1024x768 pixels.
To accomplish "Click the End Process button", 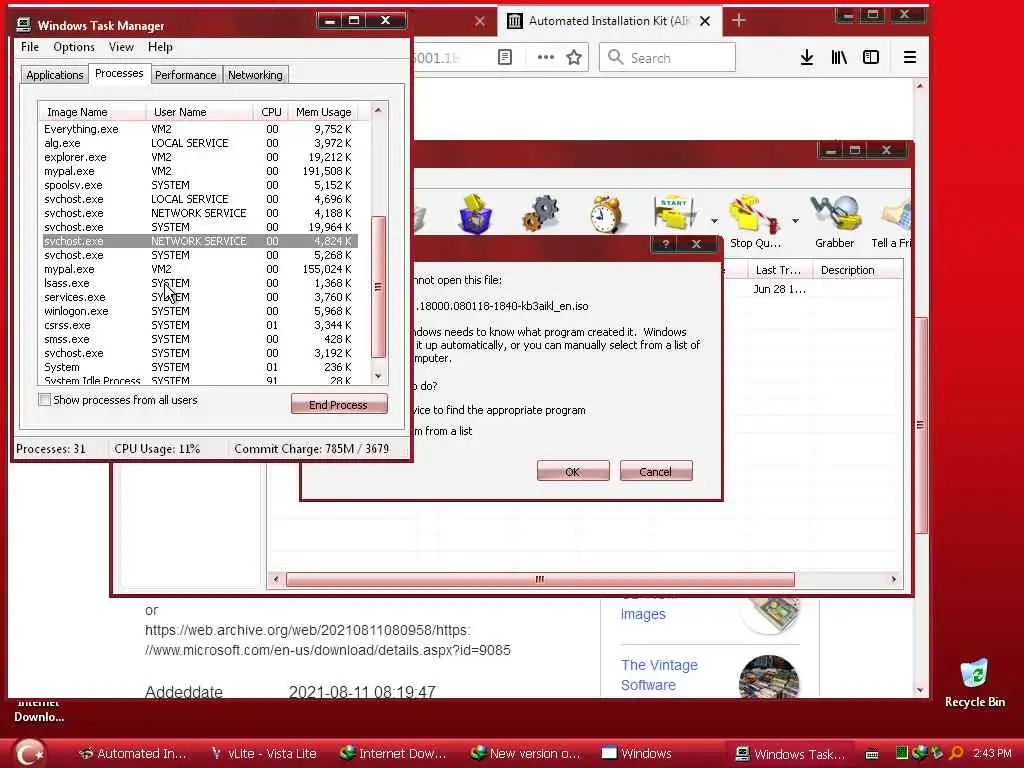I will click(x=338, y=405).
